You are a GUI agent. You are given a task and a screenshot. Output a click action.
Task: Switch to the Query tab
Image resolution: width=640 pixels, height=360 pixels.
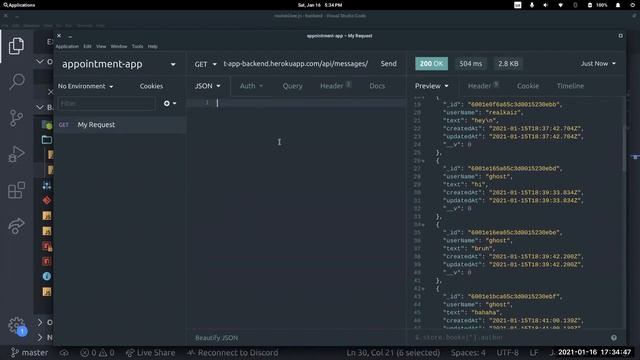point(293,86)
